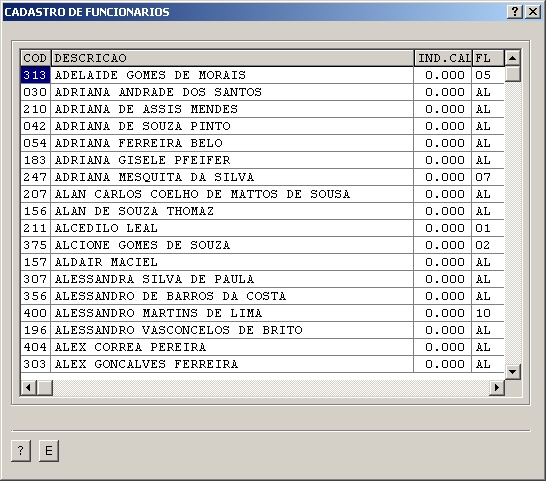Click code cell 030
This screenshot has width=546, height=481.
pos(36,92)
